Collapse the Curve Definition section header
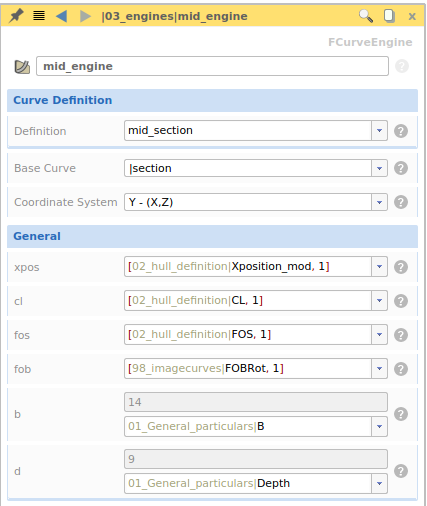The width and height of the screenshot is (427, 506). pos(212,100)
